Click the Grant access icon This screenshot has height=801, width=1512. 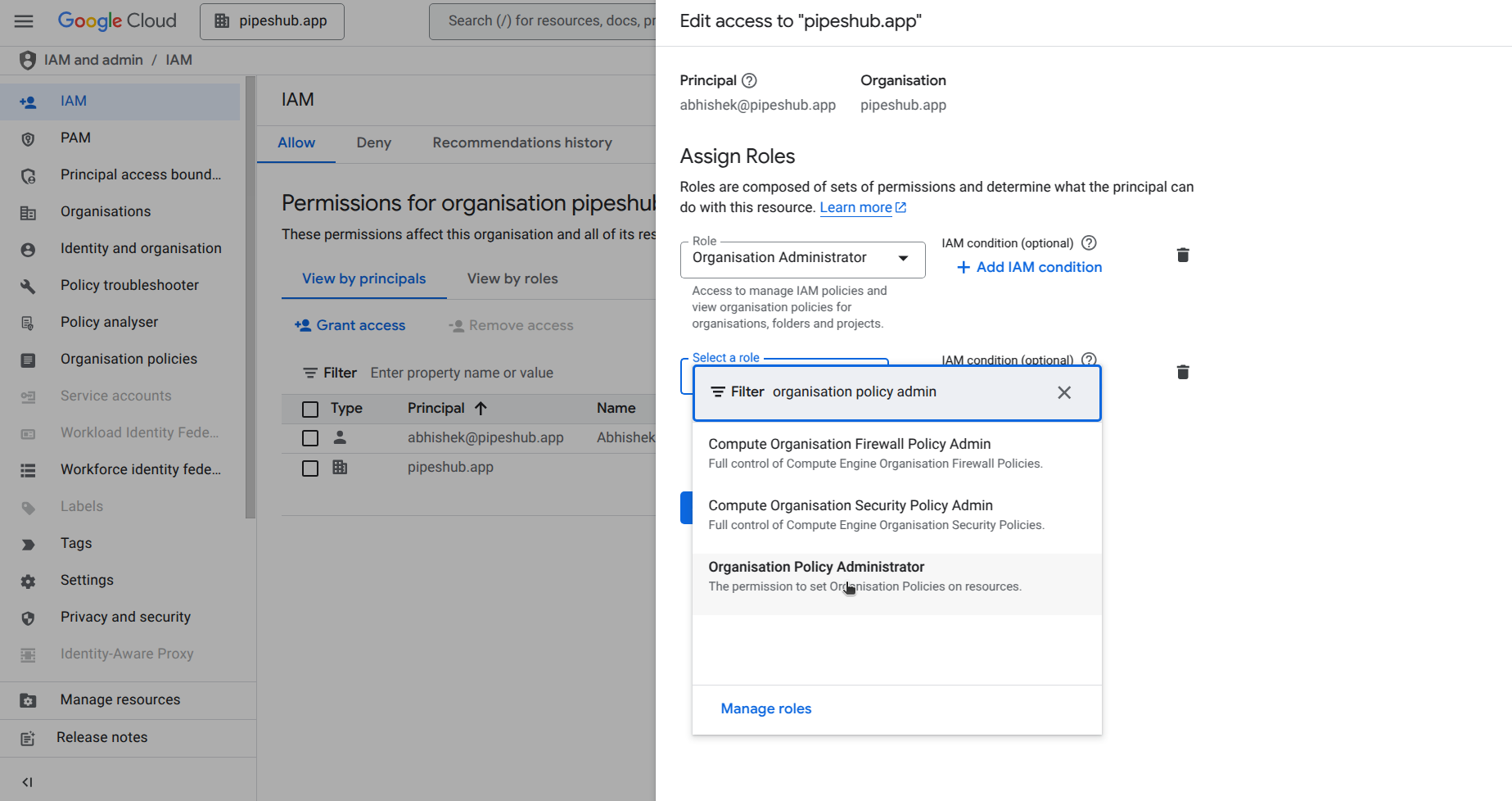(302, 325)
